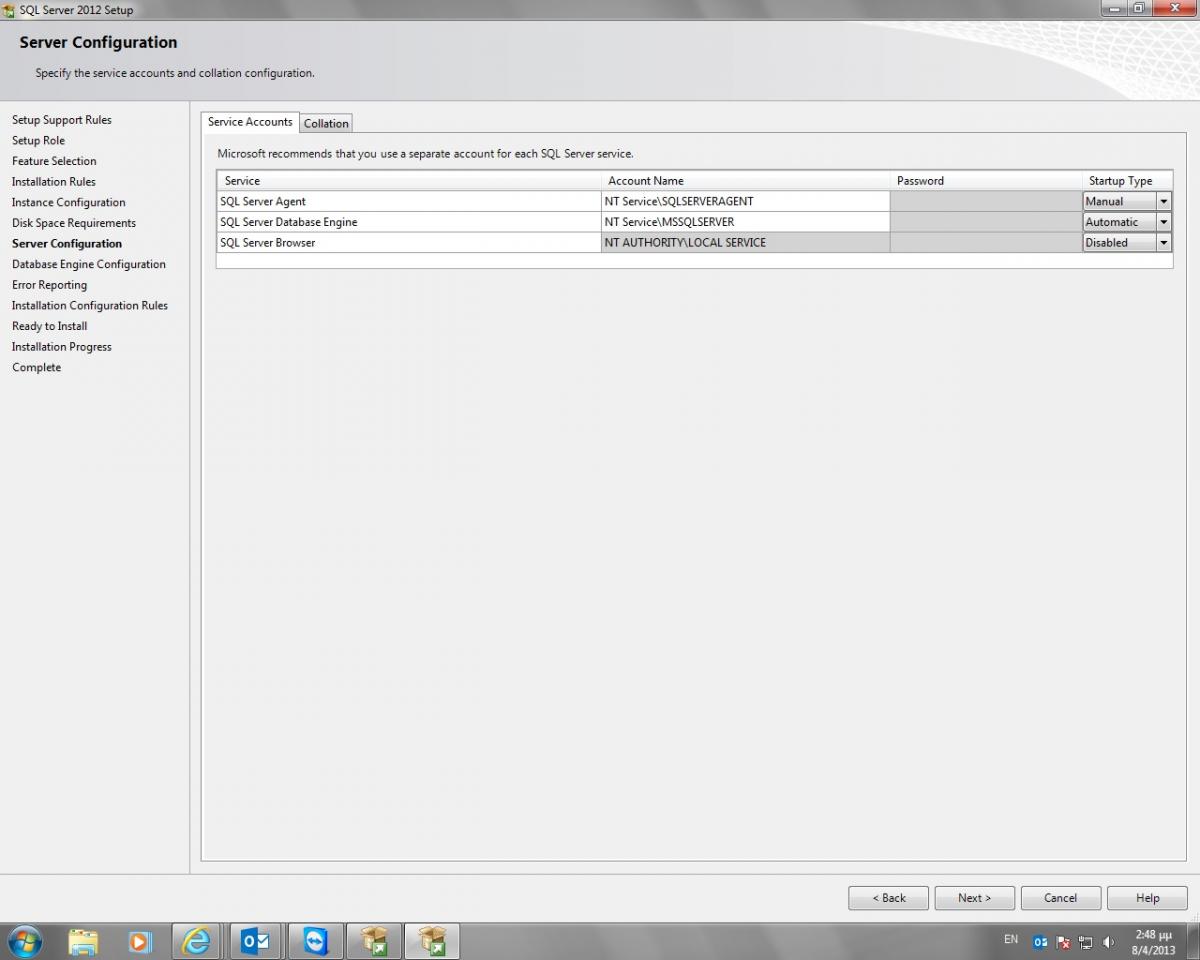Go back with the < Back button
This screenshot has height=960, width=1200.
[x=888, y=898]
